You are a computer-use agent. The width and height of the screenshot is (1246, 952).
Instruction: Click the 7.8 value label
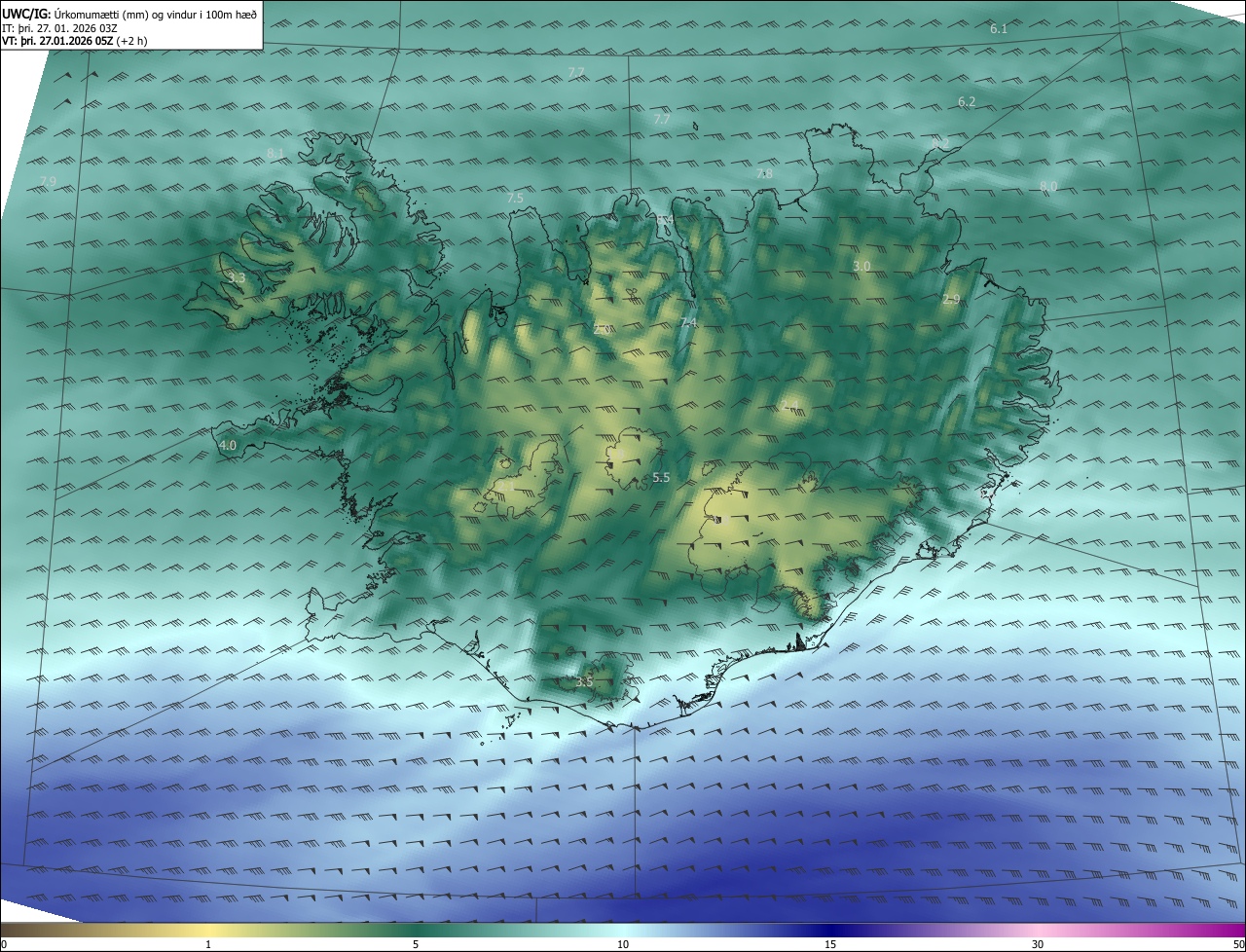pyautogui.click(x=765, y=173)
